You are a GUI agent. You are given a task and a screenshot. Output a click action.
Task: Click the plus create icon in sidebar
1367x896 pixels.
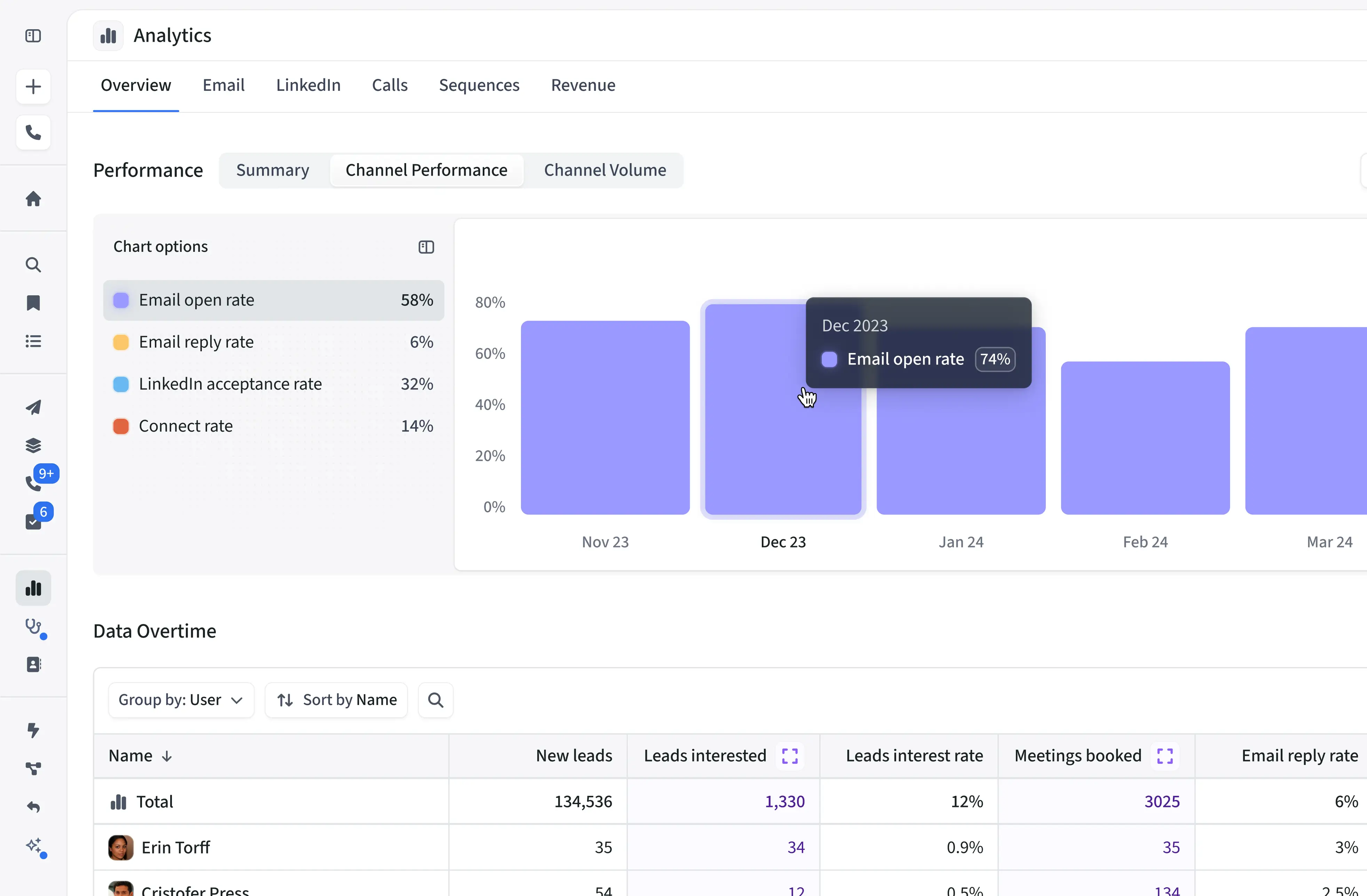pos(33,87)
